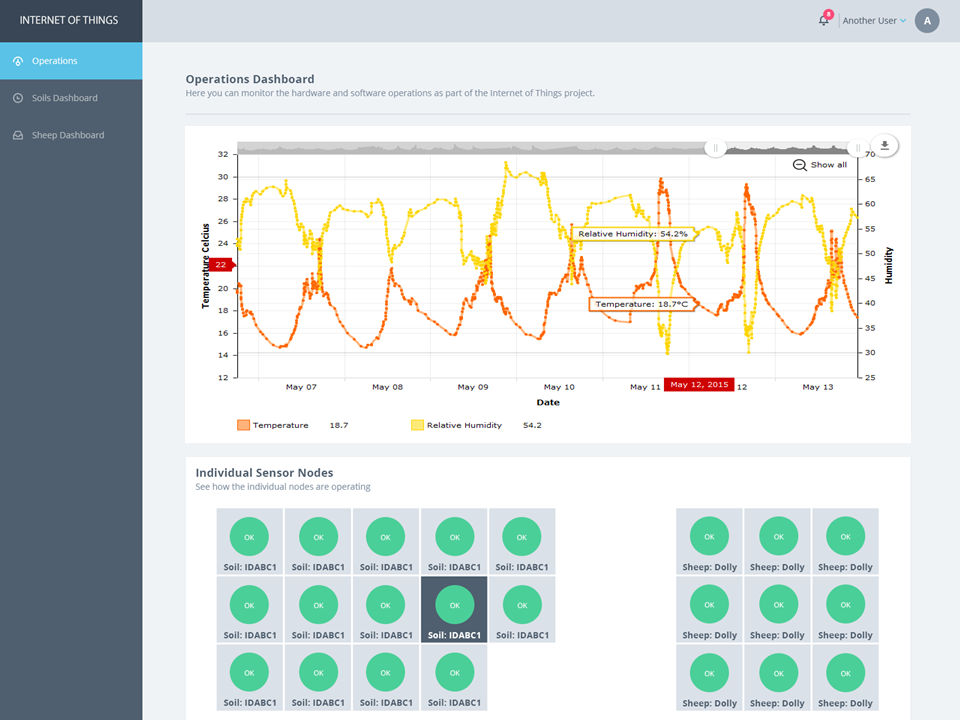Click the Operations sidebar icon
The width and height of the screenshot is (960, 720).
pyautogui.click(x=18, y=61)
